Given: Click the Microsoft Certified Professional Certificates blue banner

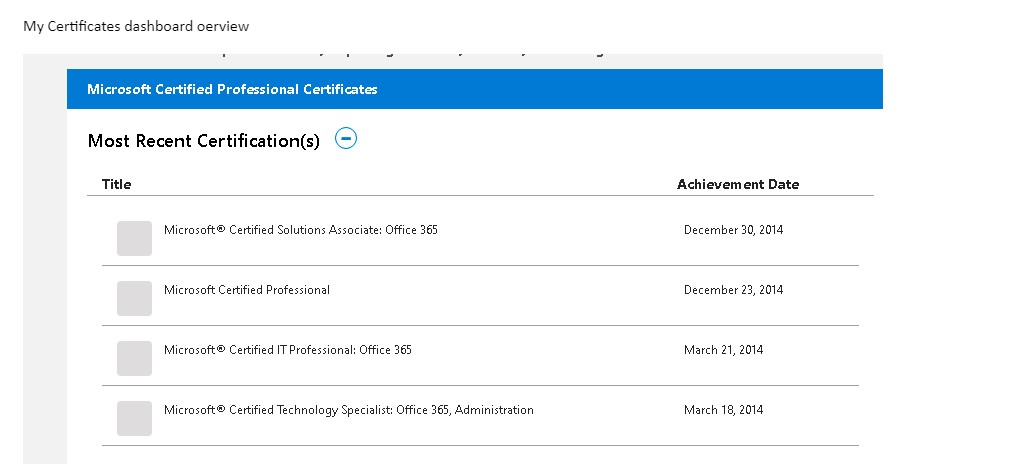Looking at the screenshot, I should [x=474, y=89].
